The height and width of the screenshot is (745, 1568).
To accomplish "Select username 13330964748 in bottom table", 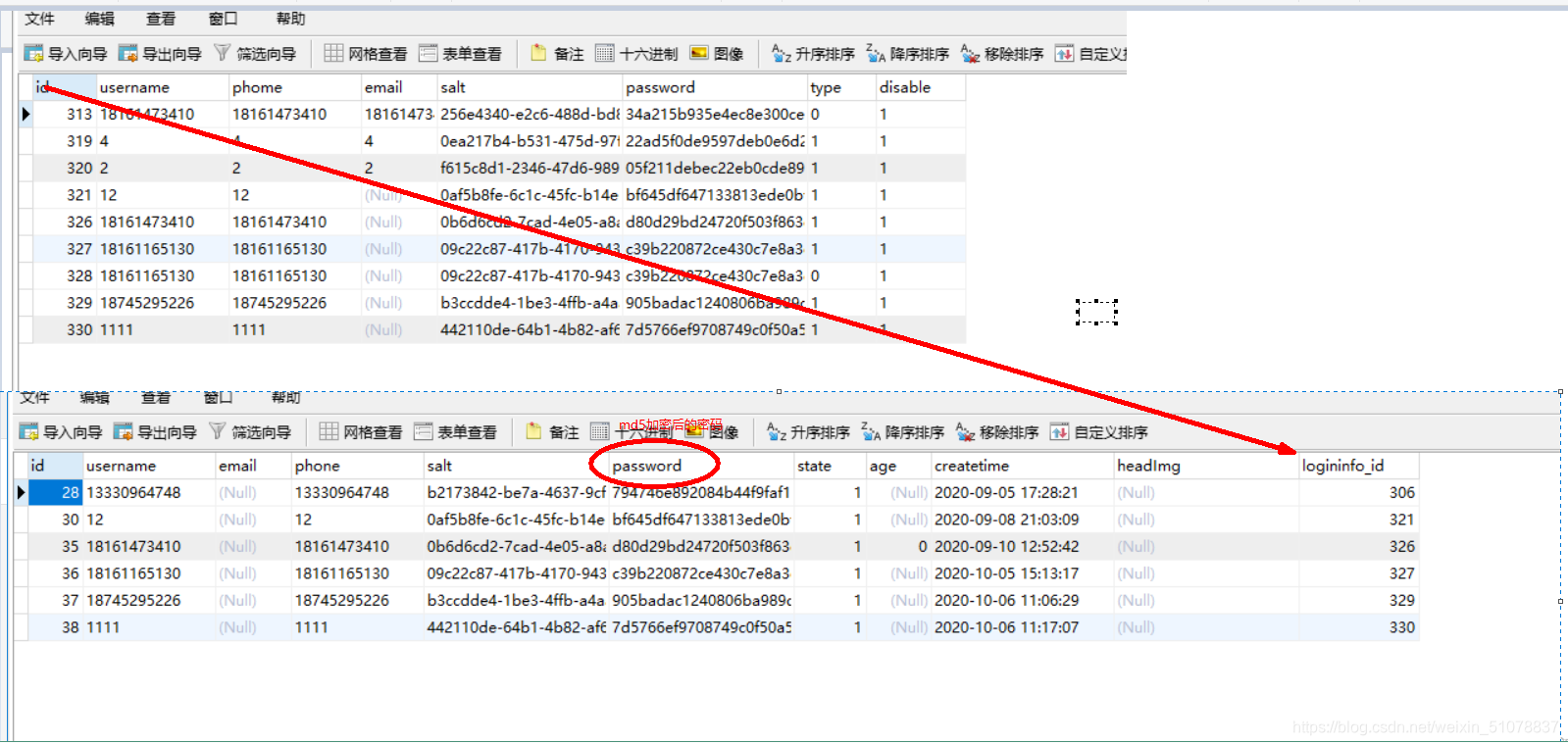I will click(x=149, y=492).
